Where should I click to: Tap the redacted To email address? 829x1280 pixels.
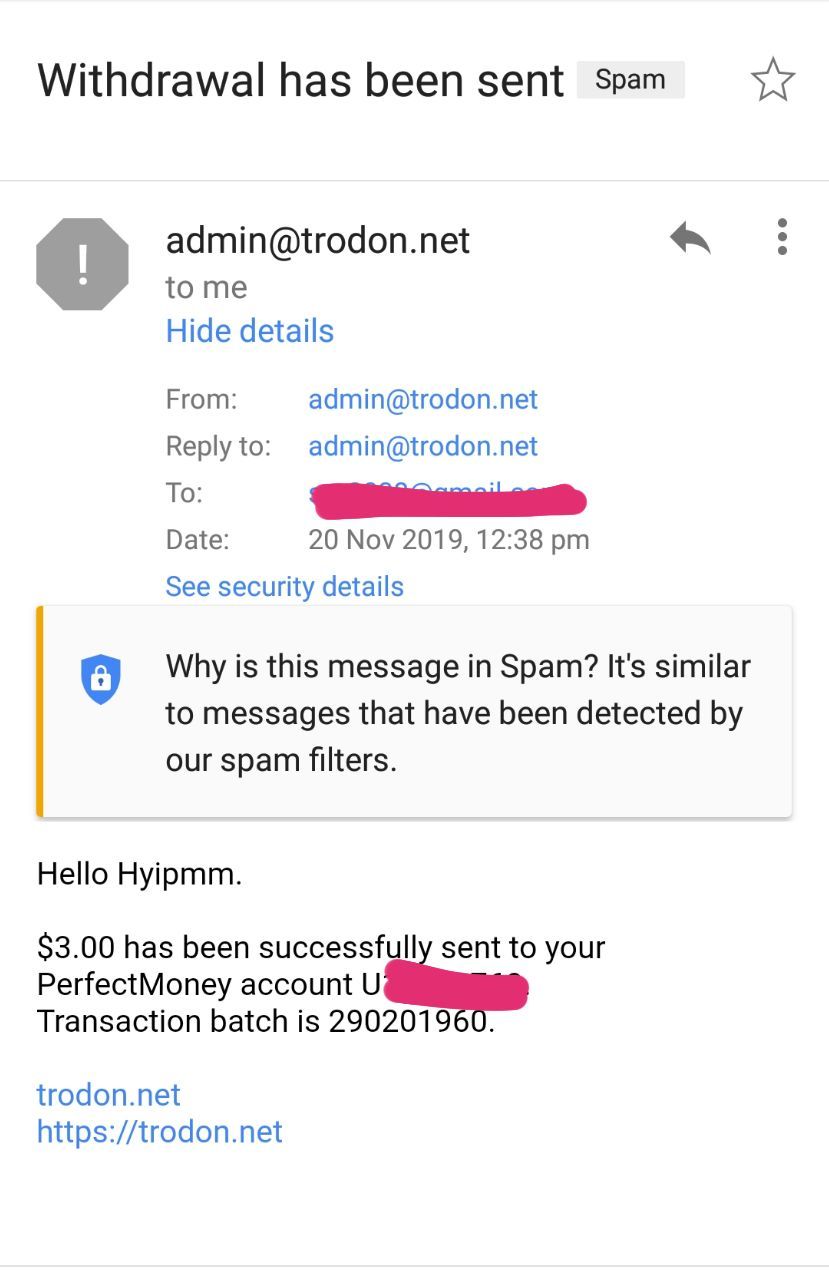tap(446, 497)
